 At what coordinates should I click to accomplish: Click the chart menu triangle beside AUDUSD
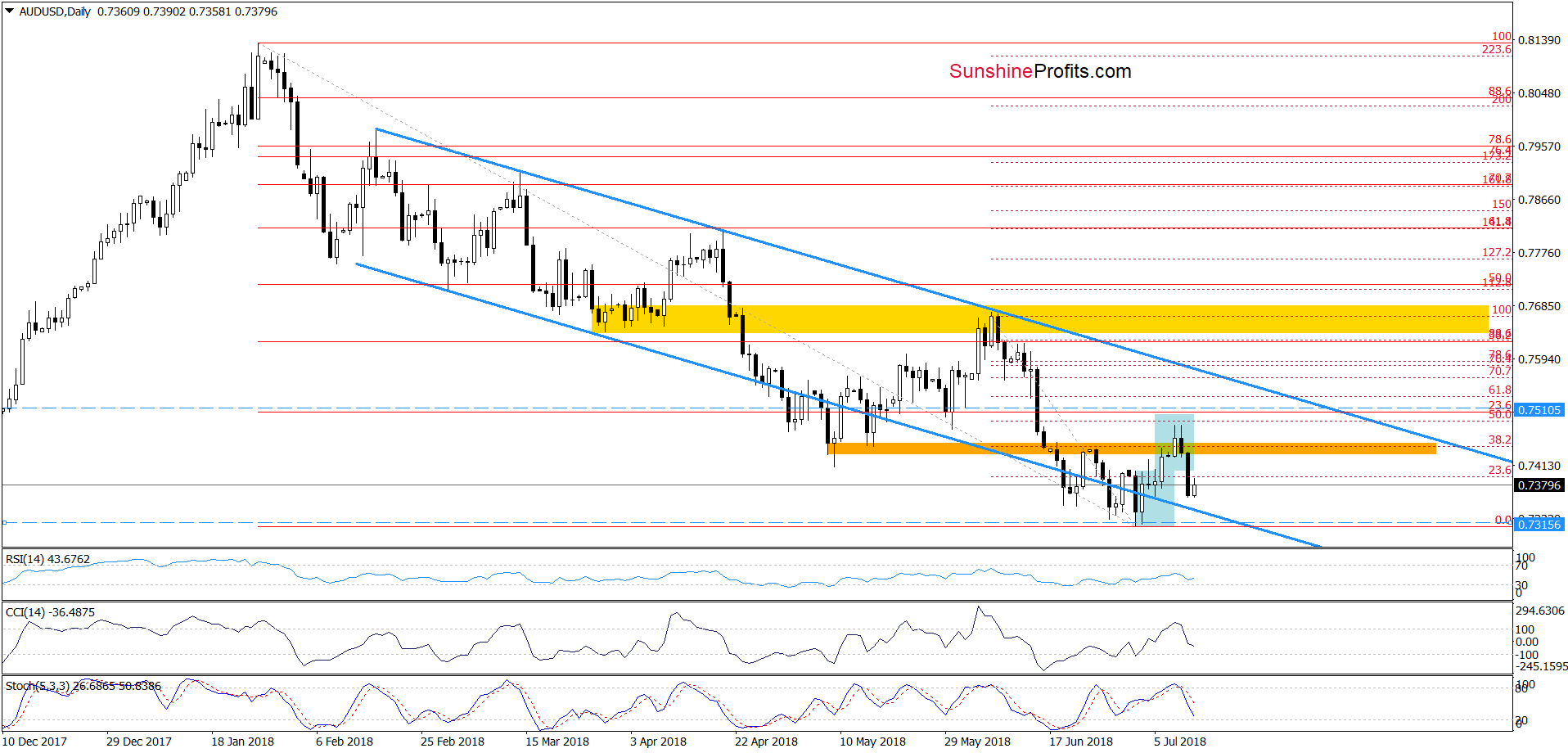(10, 11)
